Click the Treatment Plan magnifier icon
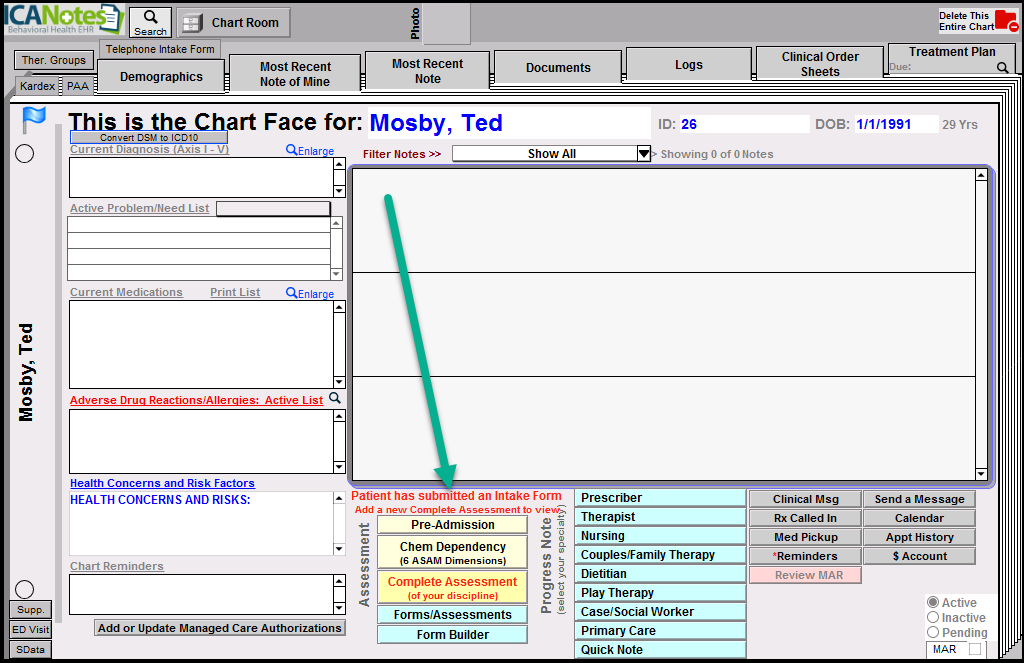 pos(1002,68)
